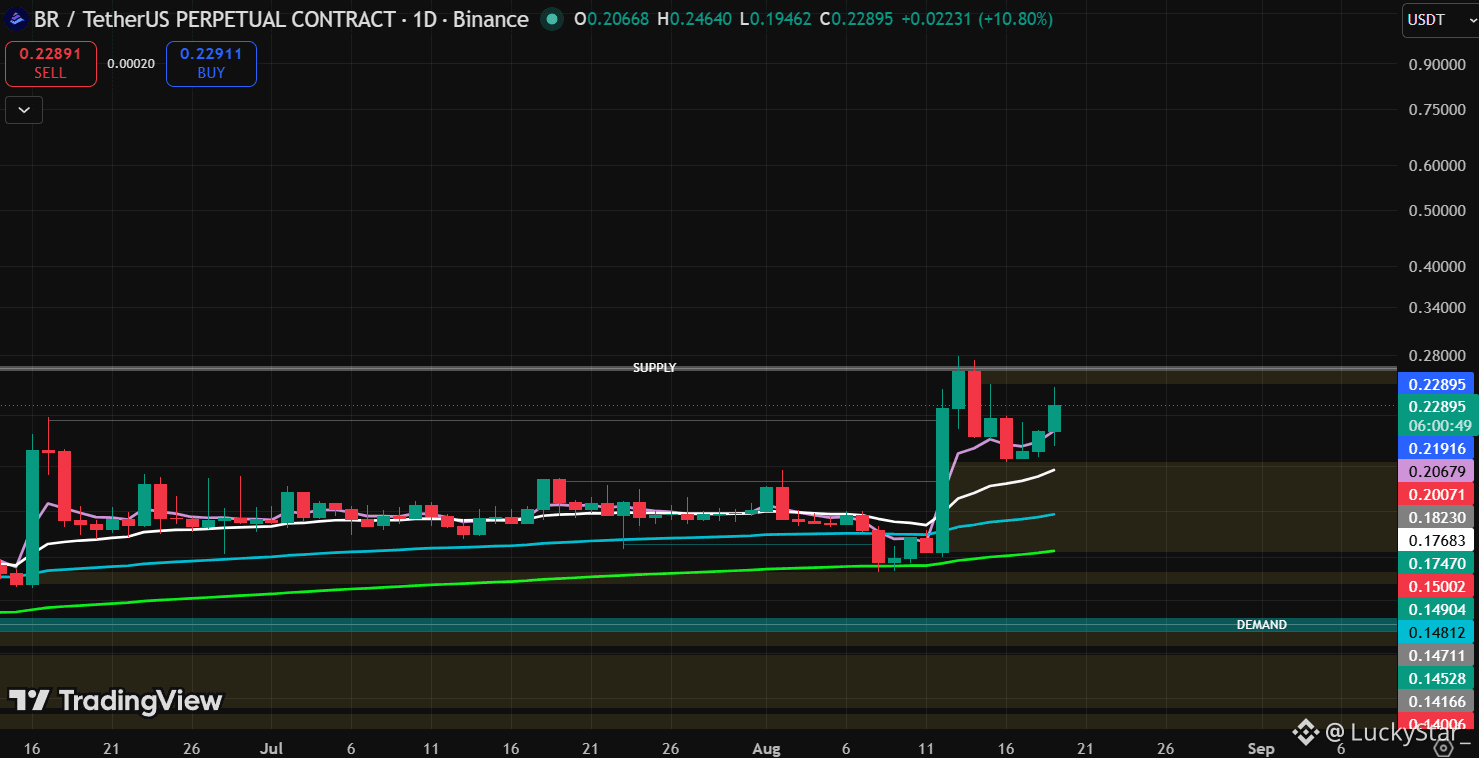Image resolution: width=1479 pixels, height=758 pixels.
Task: Click the 0.75000 price scale tick
Action: click(1437, 110)
